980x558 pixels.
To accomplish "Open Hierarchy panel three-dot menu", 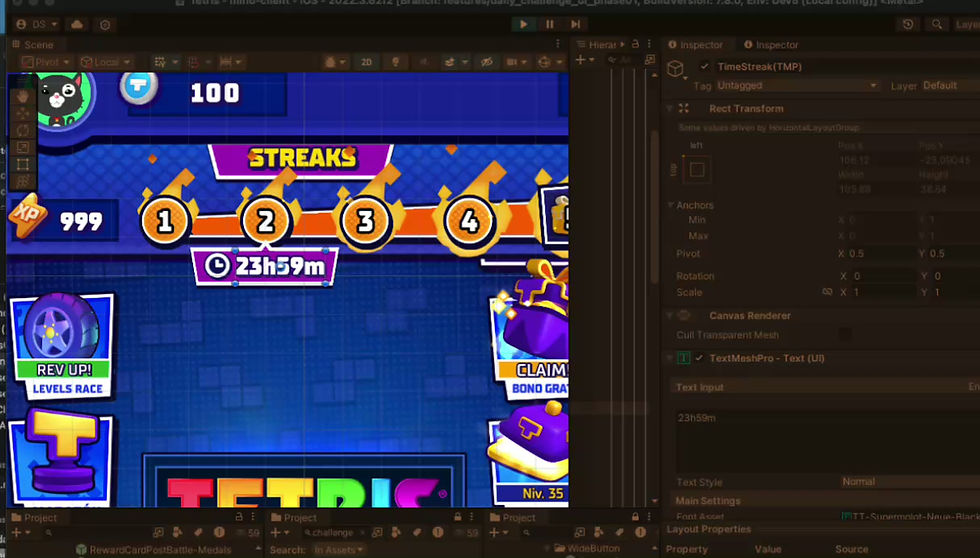I will click(649, 44).
